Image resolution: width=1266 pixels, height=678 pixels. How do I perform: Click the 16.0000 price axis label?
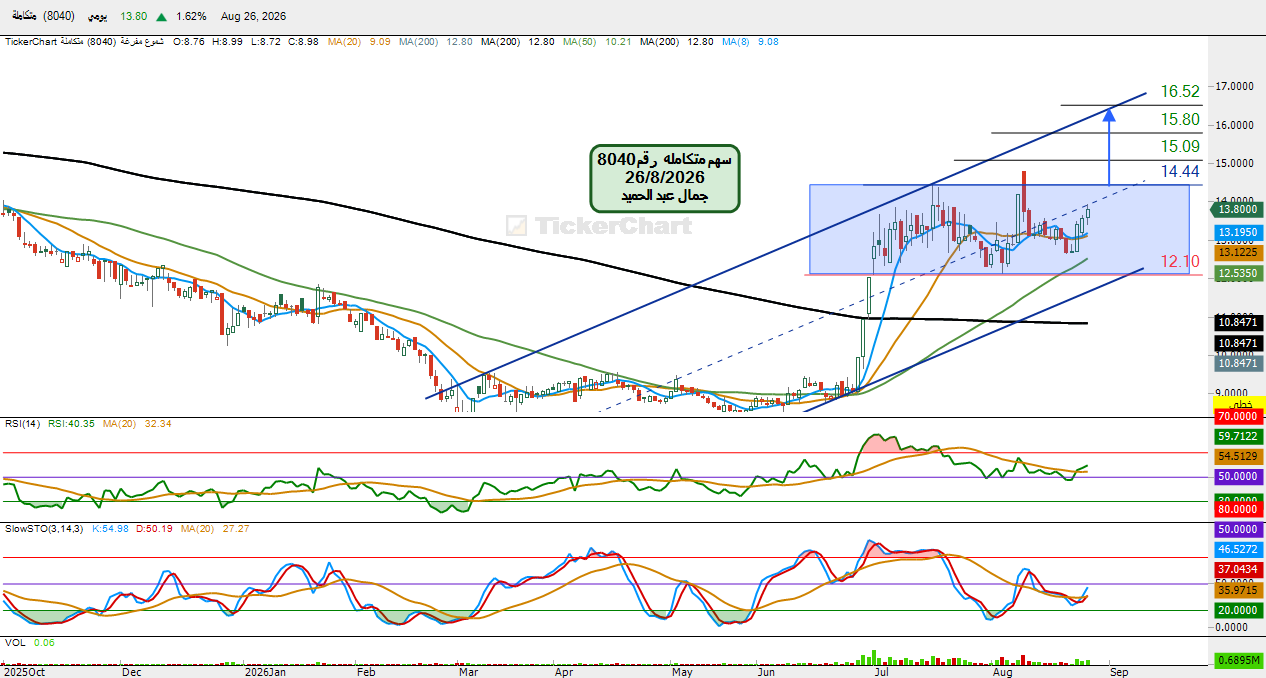(x=1235, y=125)
